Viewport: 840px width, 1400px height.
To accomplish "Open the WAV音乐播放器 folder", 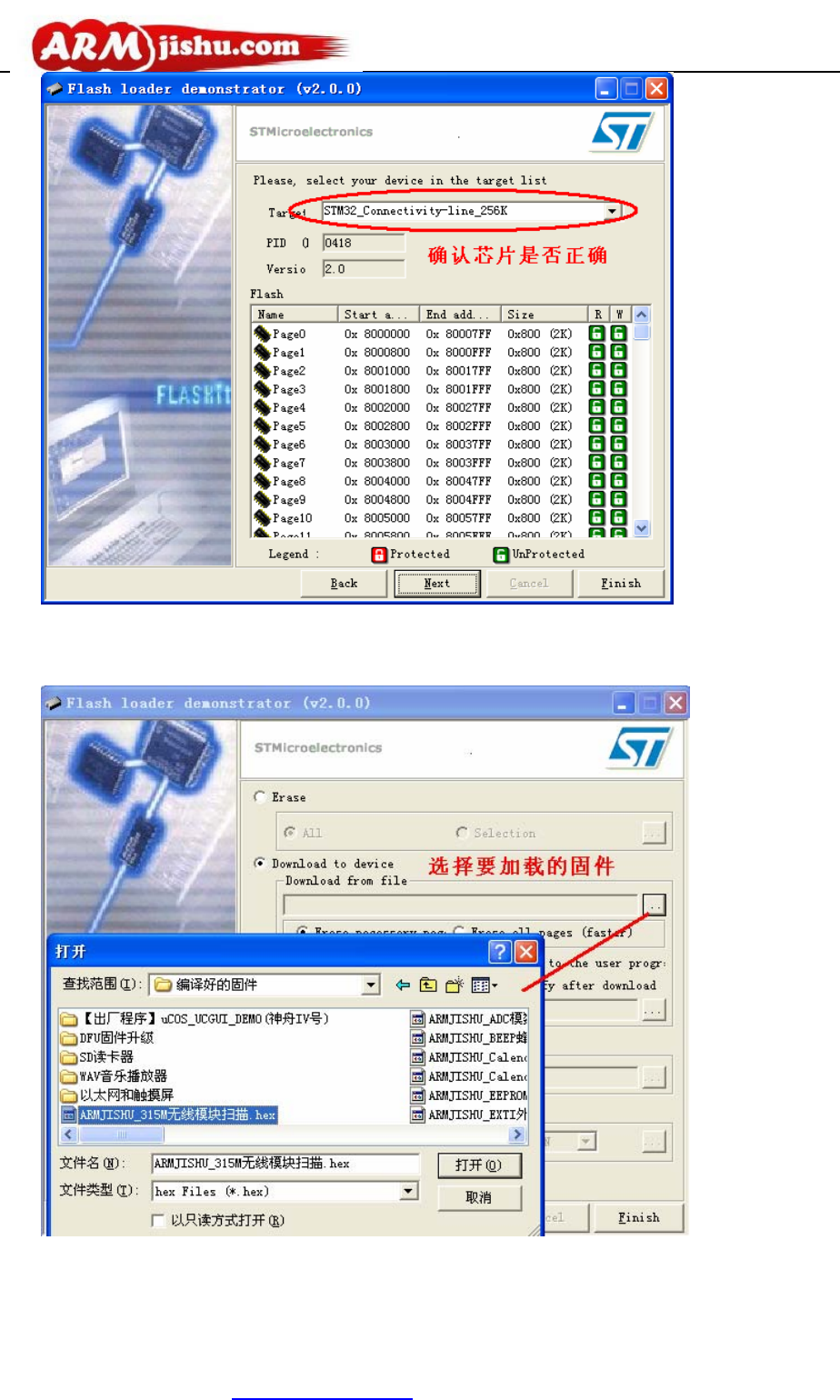I will point(114,1075).
